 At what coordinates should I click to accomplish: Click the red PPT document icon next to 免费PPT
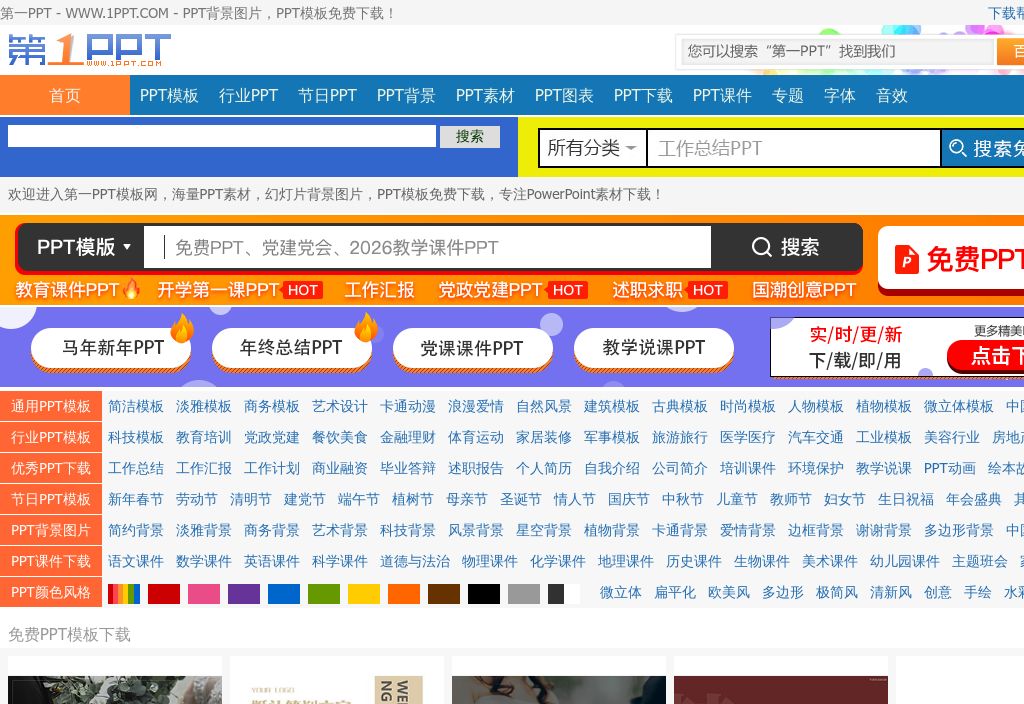908,260
